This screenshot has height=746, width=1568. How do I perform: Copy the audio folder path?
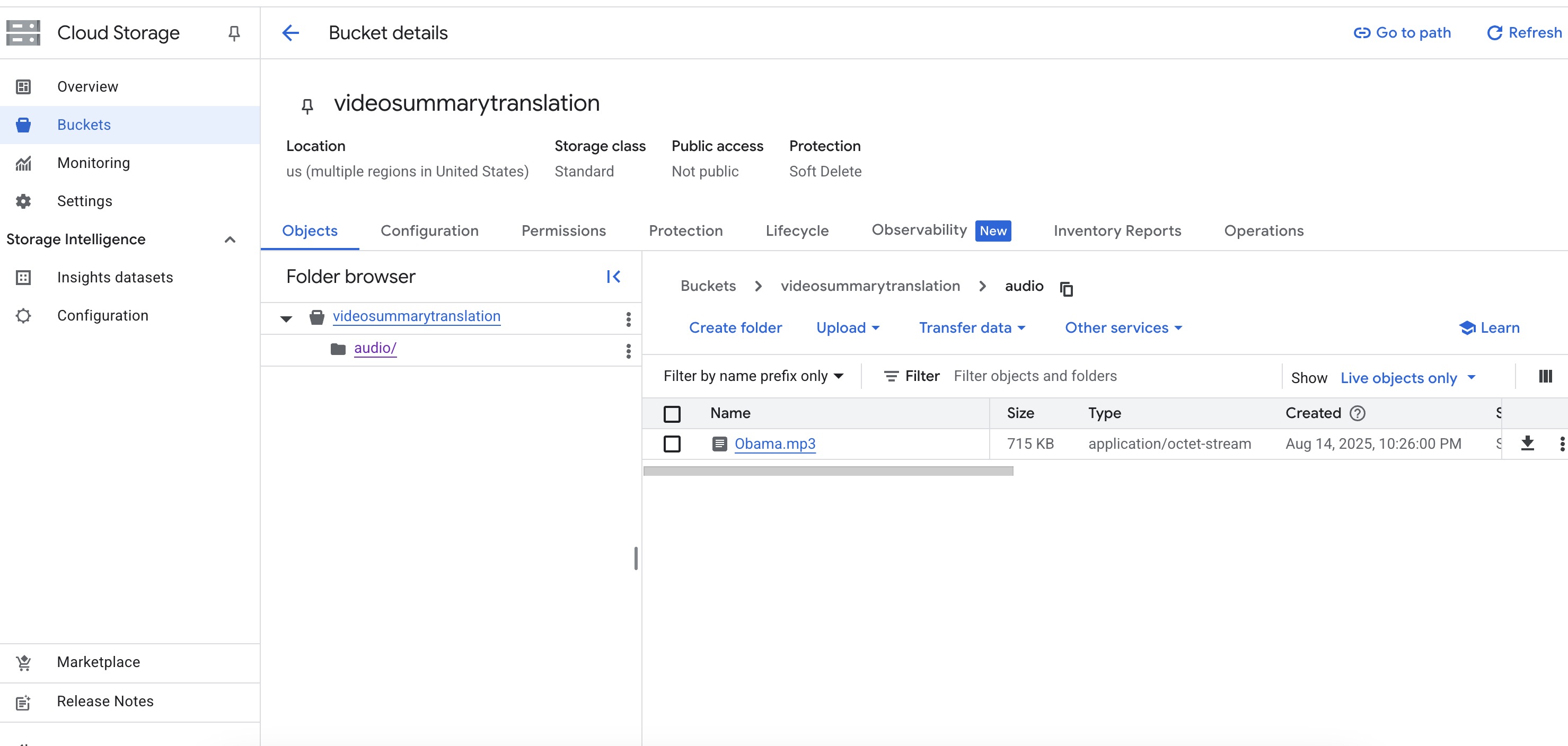click(x=1066, y=288)
